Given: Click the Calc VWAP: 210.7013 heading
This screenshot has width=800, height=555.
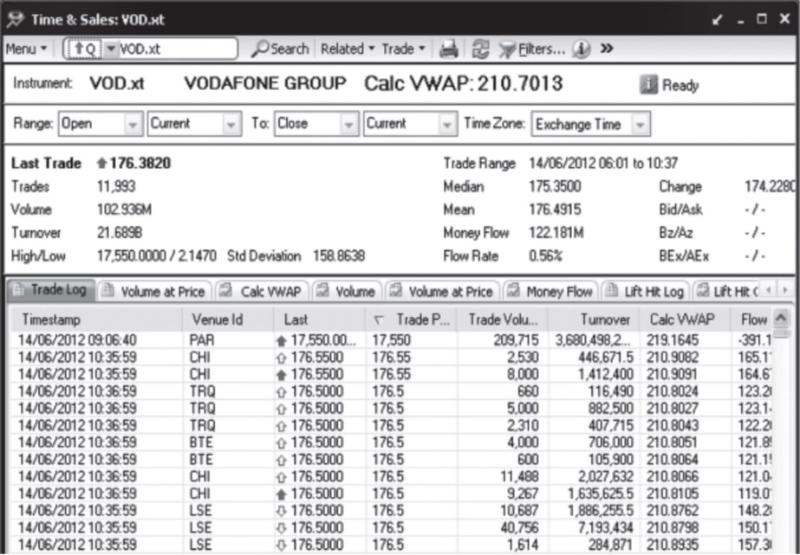Looking at the screenshot, I should 463,84.
